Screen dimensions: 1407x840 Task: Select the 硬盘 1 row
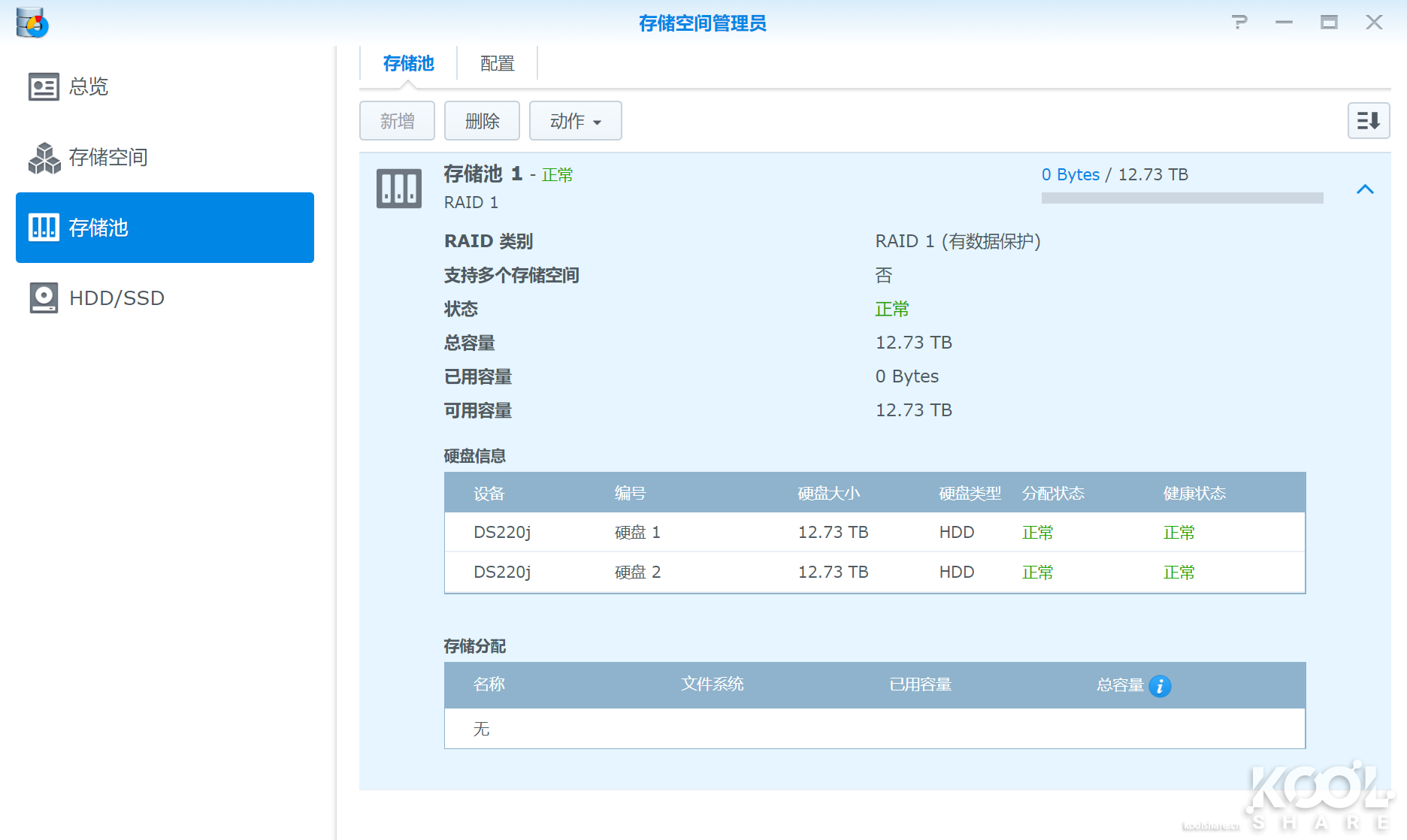tap(874, 533)
